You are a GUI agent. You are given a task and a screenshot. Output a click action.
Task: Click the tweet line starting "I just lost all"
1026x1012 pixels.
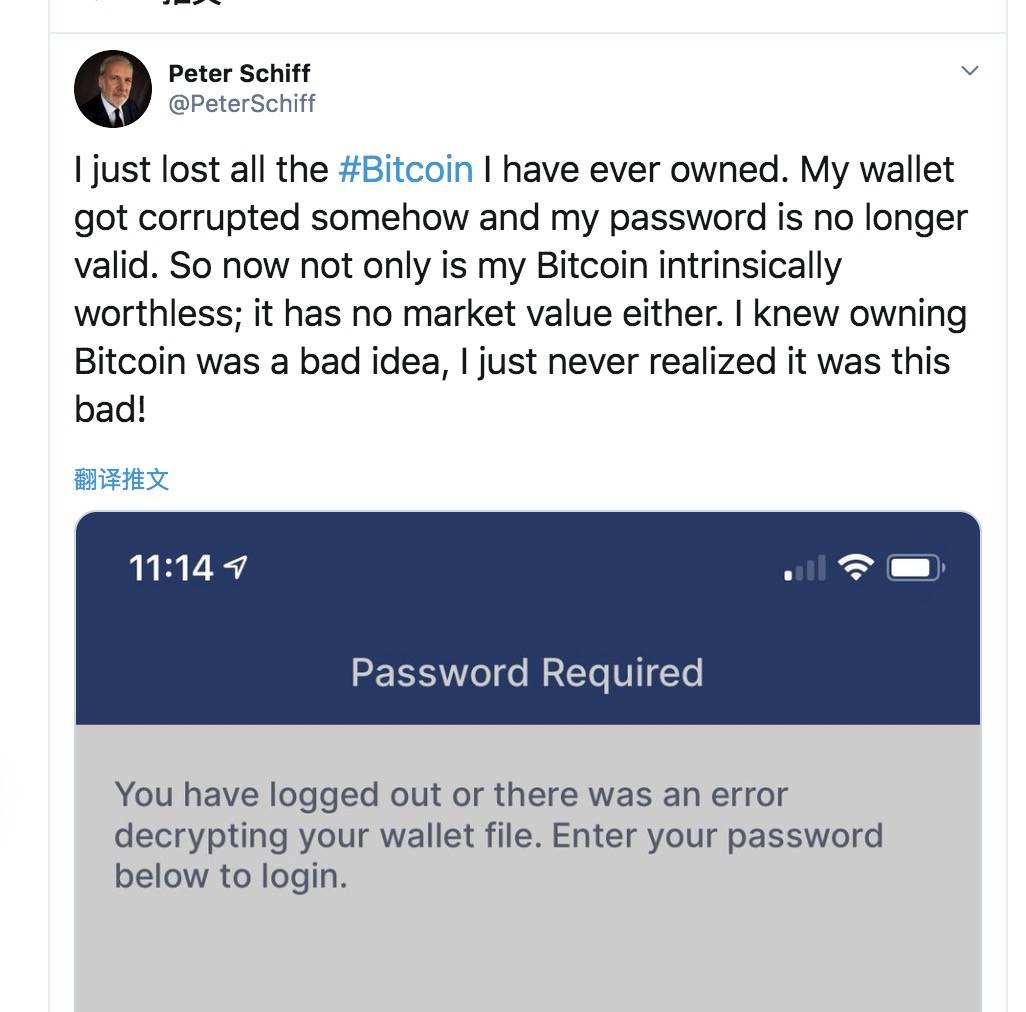click(x=514, y=169)
